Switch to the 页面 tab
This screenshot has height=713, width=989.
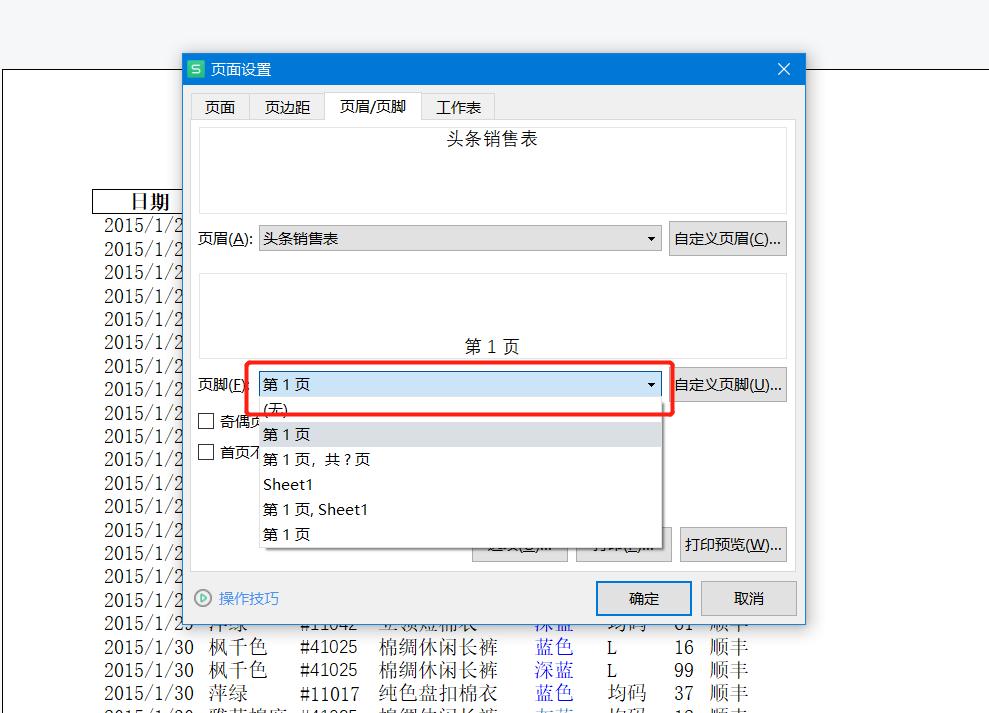coord(220,106)
